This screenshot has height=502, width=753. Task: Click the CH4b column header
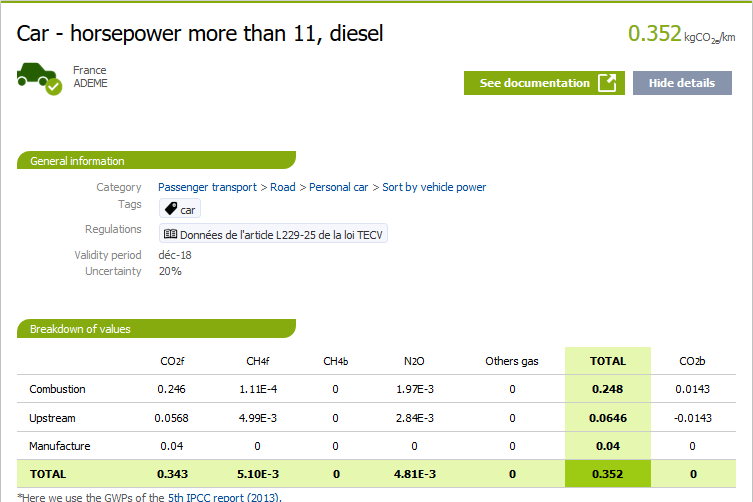click(x=336, y=361)
